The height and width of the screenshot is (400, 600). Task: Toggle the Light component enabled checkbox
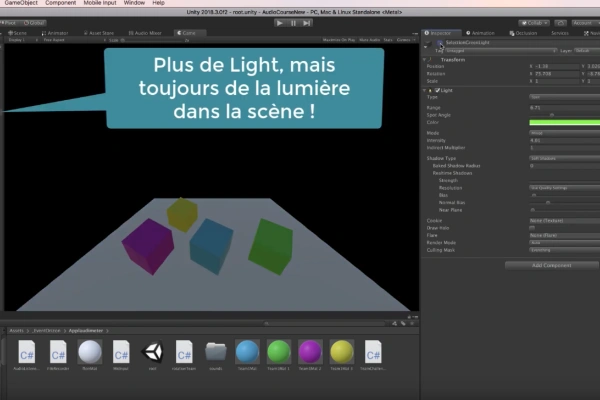click(437, 90)
